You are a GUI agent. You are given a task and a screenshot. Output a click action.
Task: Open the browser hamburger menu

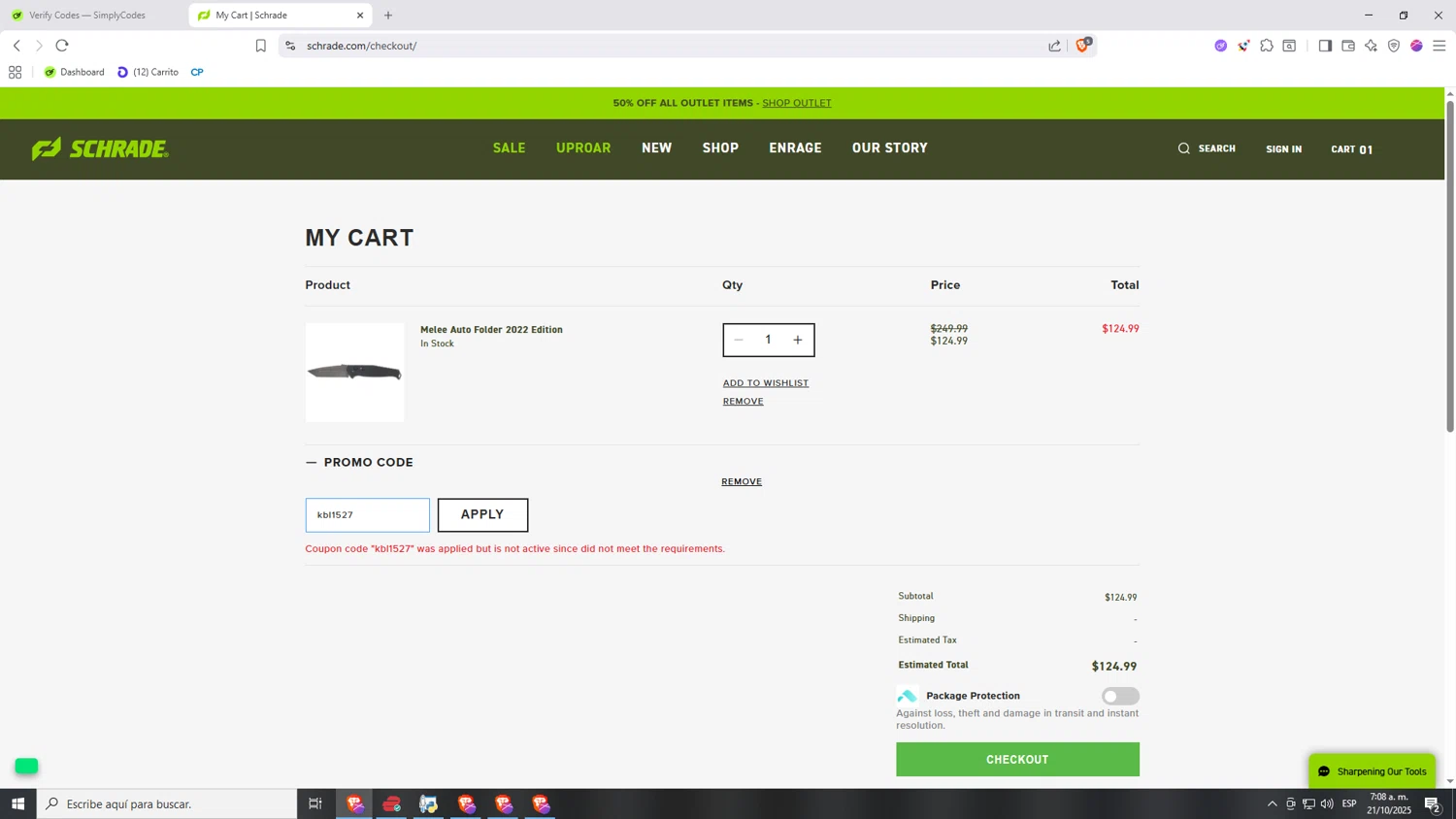[x=1439, y=46]
